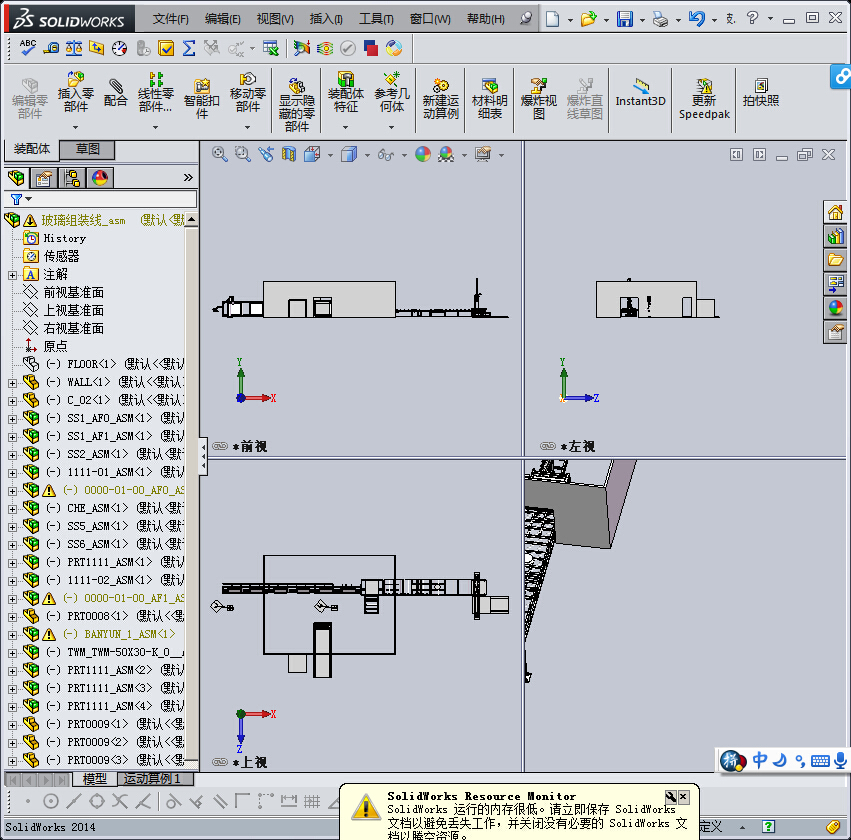Expand the hidden manager tabs chevron
Viewport: 851px width, 840px height.
click(x=188, y=177)
